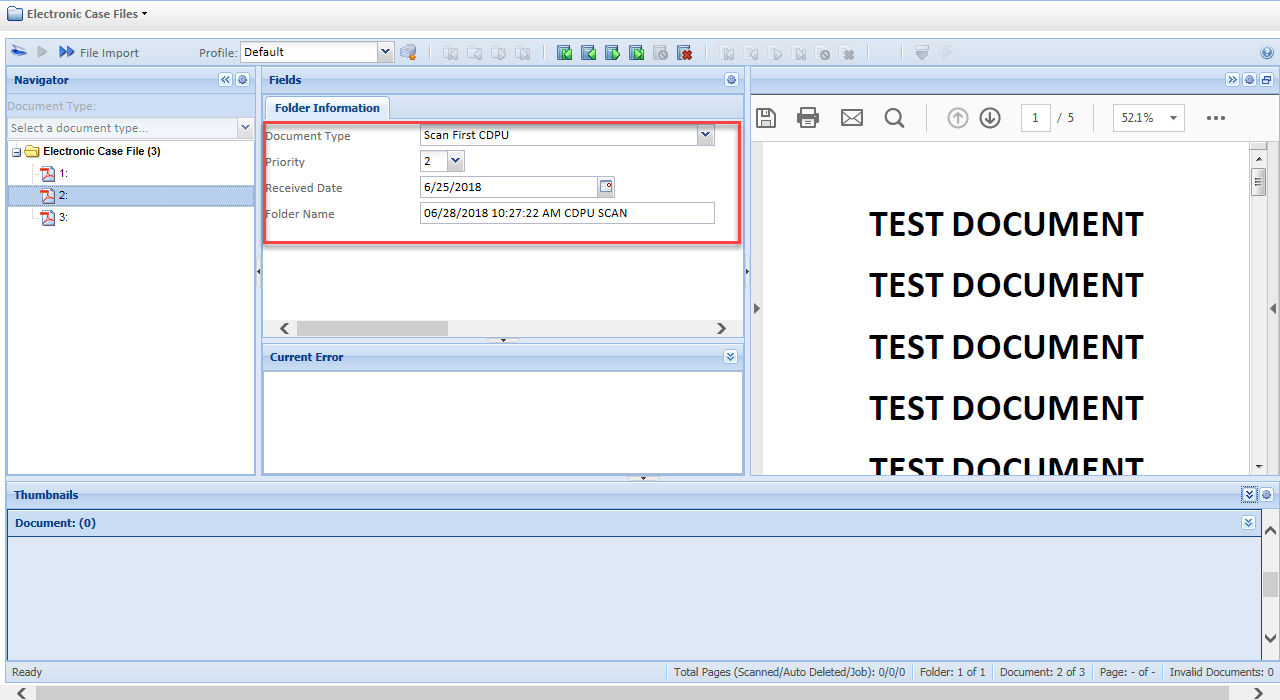The image size is (1280, 700).
Task: Collapse the Current Error panel
Action: (730, 357)
